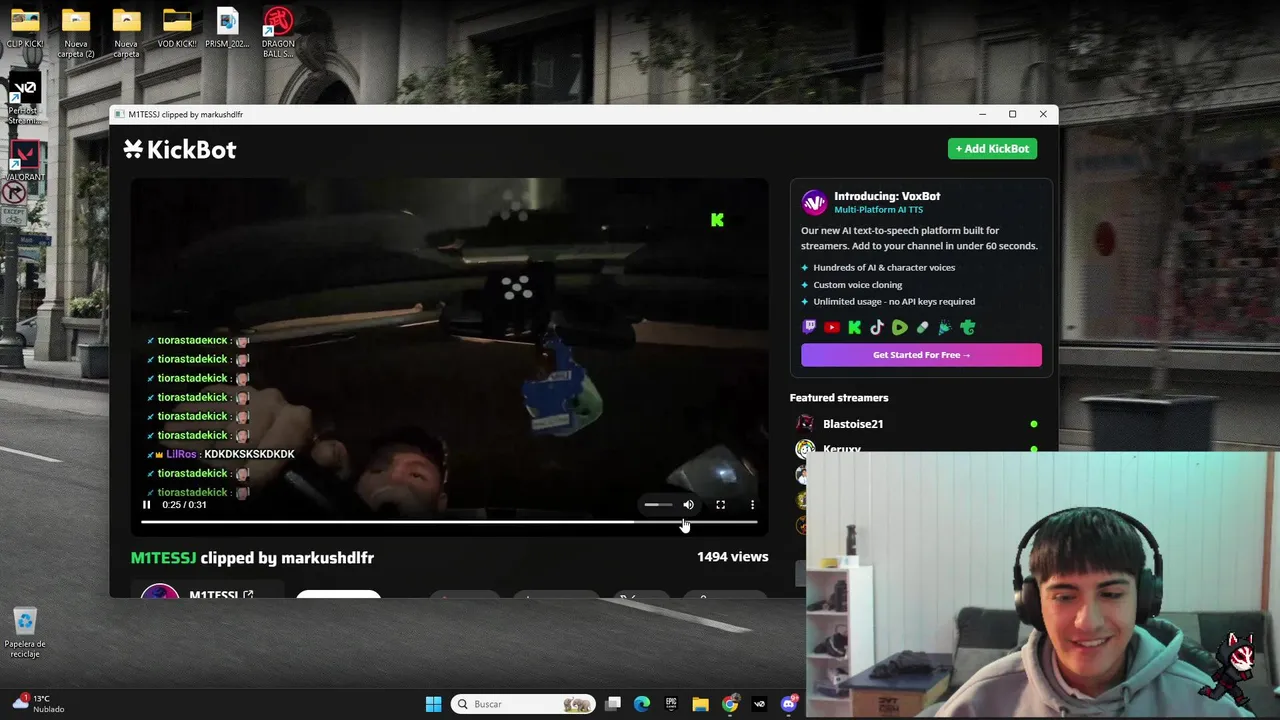The image size is (1280, 720).
Task: Pause the clip video
Action: coord(146,505)
